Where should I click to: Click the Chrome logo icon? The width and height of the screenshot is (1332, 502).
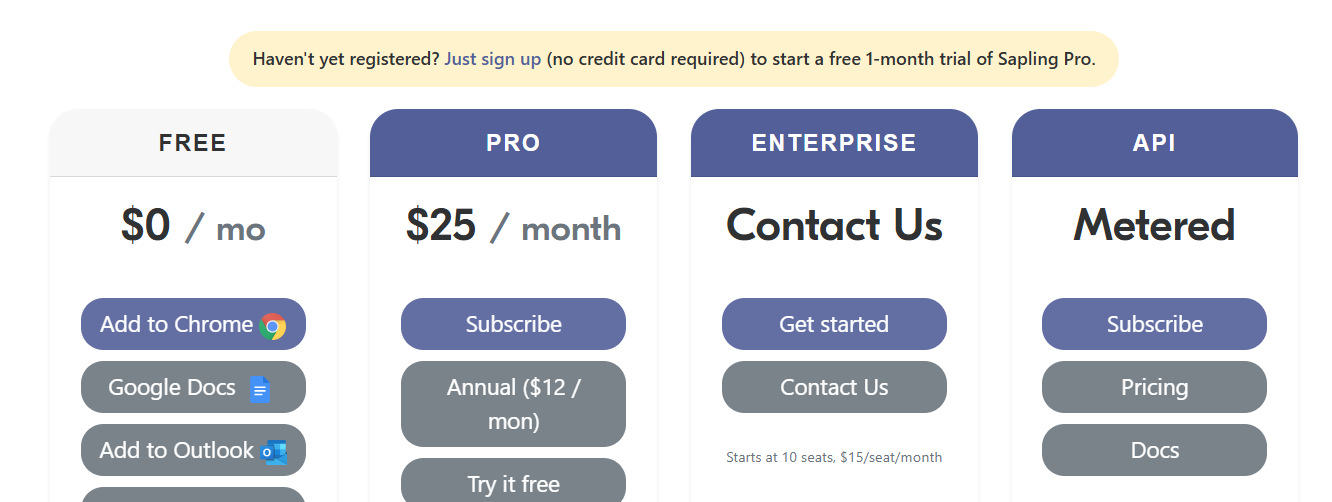point(273,326)
